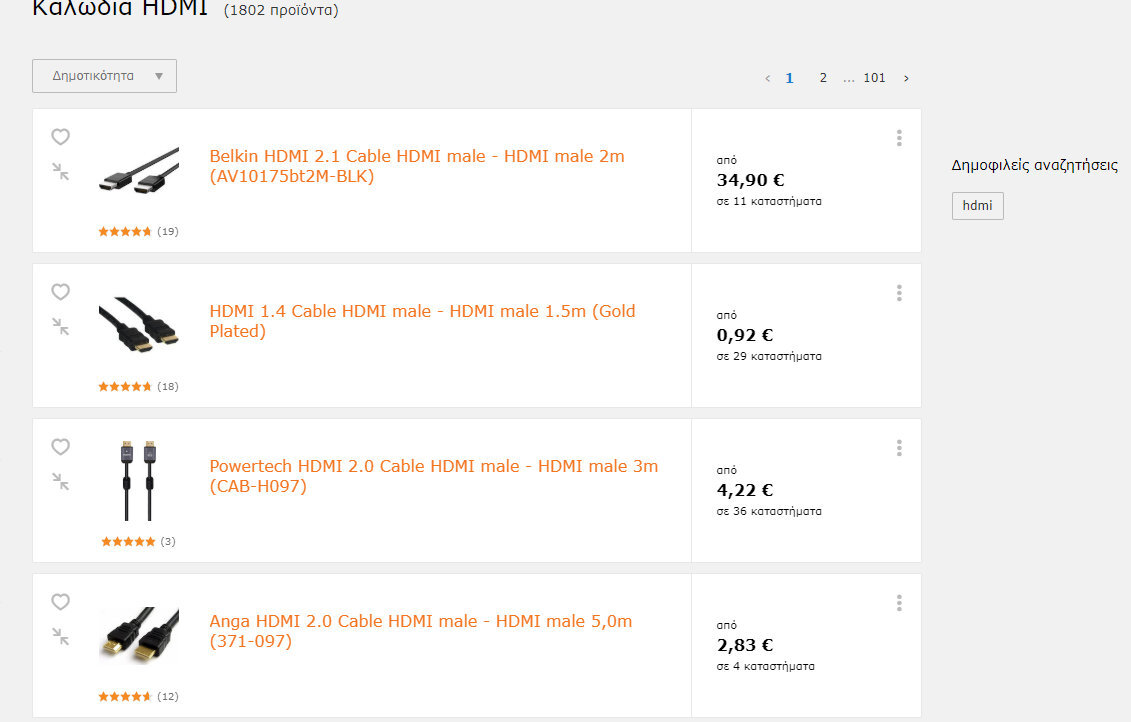Image resolution: width=1131 pixels, height=722 pixels.
Task: Click the 'Δημοφιλείς αναζητήσεις' heading
Action: (x=1034, y=165)
